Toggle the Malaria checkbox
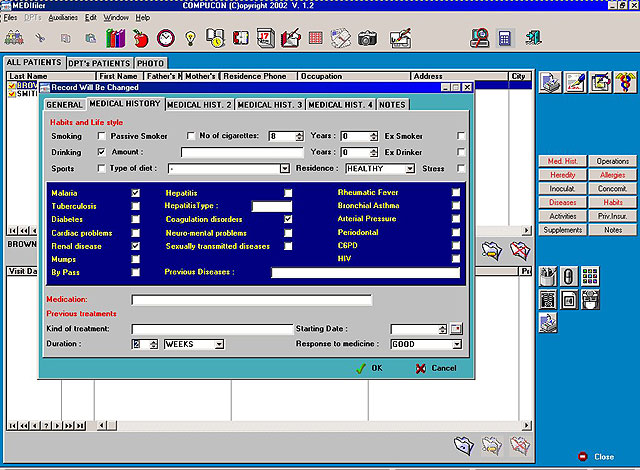The width and height of the screenshot is (640, 470). pos(136,193)
